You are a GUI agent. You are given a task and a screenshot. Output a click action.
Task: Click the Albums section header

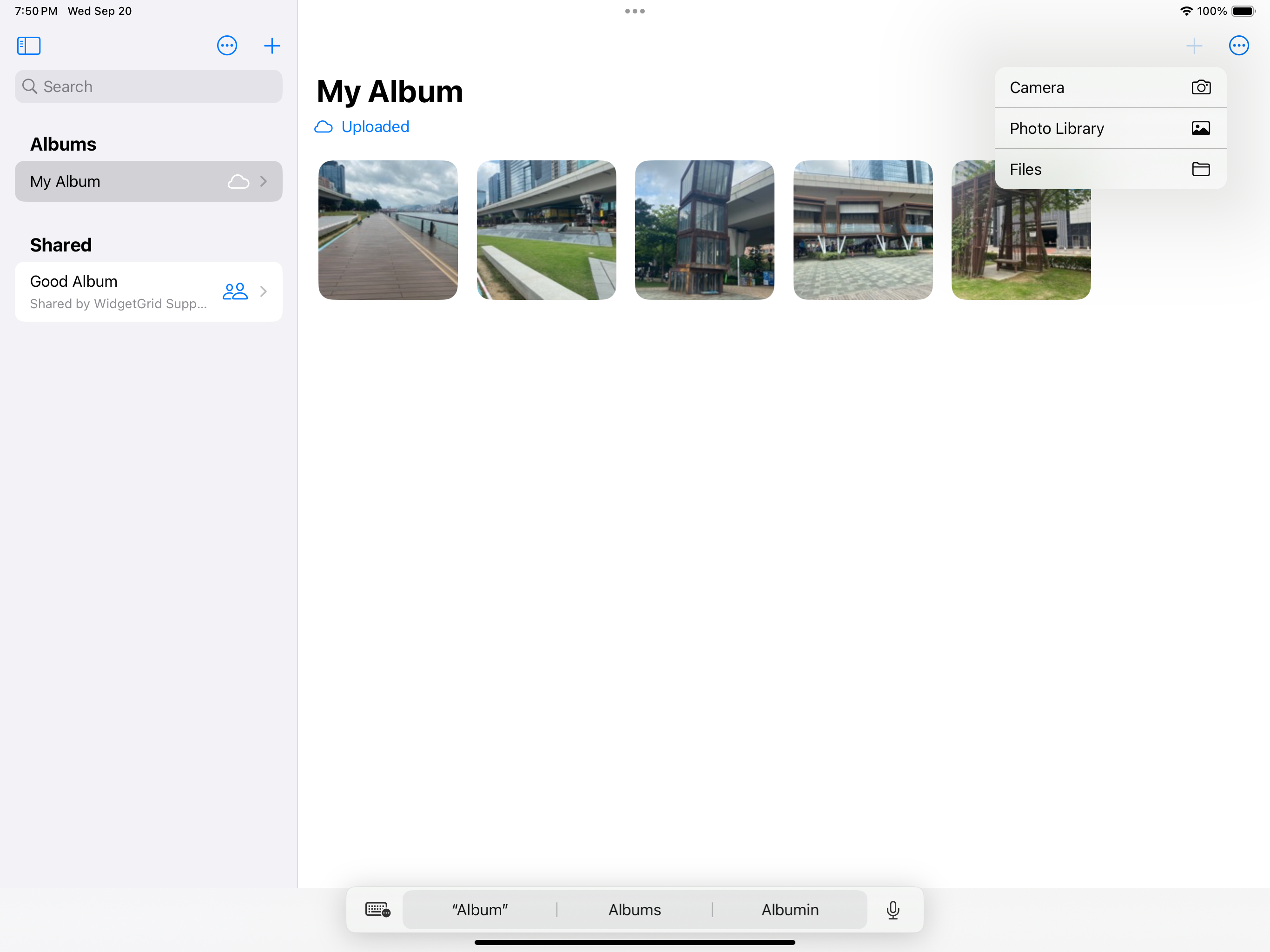click(63, 144)
